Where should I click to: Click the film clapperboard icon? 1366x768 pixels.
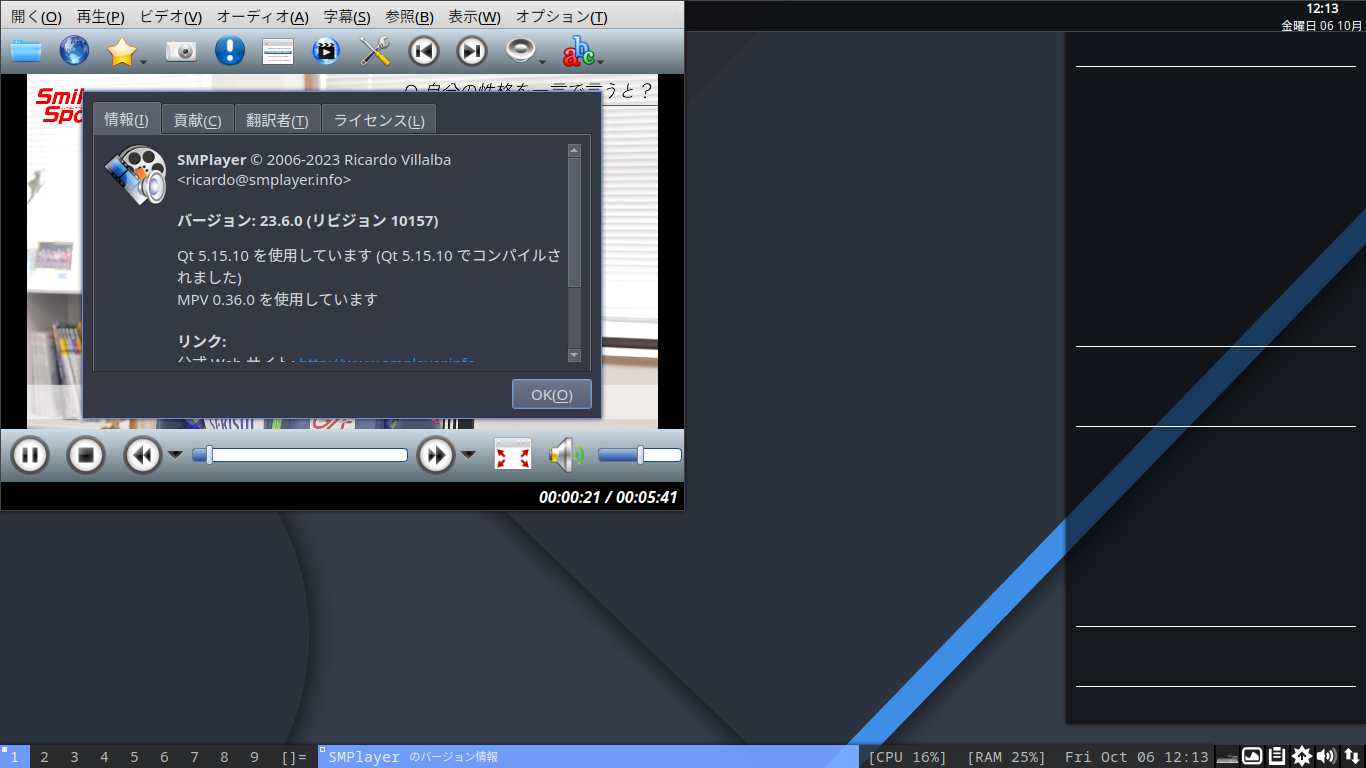[x=326, y=50]
